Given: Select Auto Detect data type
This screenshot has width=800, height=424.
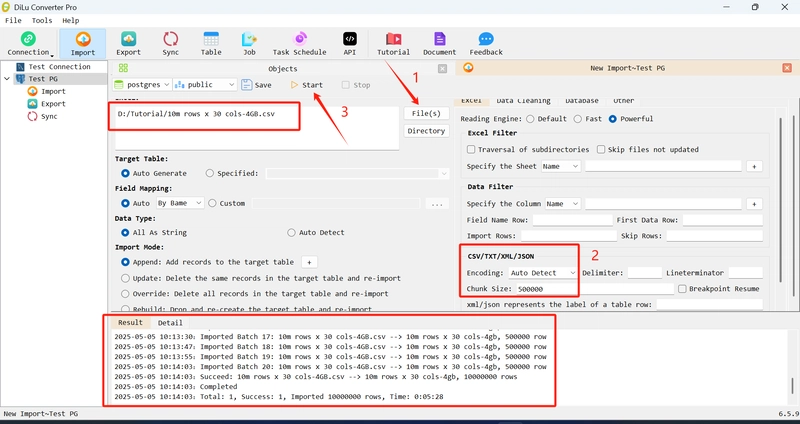Looking at the screenshot, I should (315, 233).
